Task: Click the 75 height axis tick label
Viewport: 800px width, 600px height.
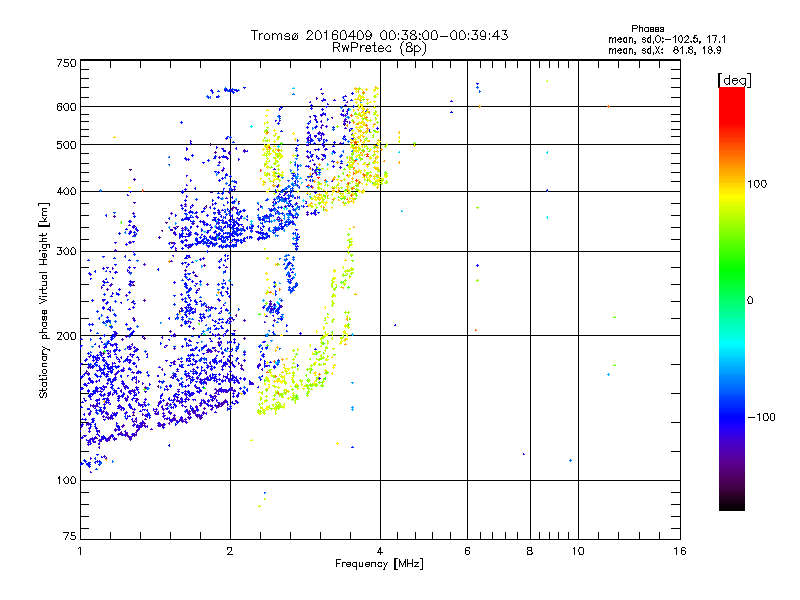Action: [70, 536]
